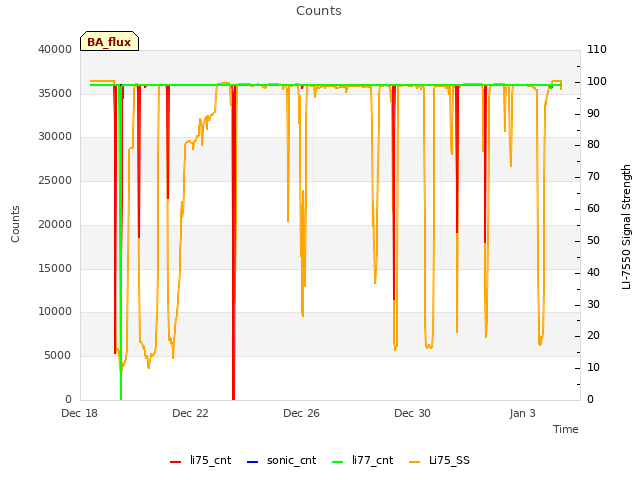Click the 30 right-axis tick label
Viewport: 640px width, 480px height.
point(593,304)
